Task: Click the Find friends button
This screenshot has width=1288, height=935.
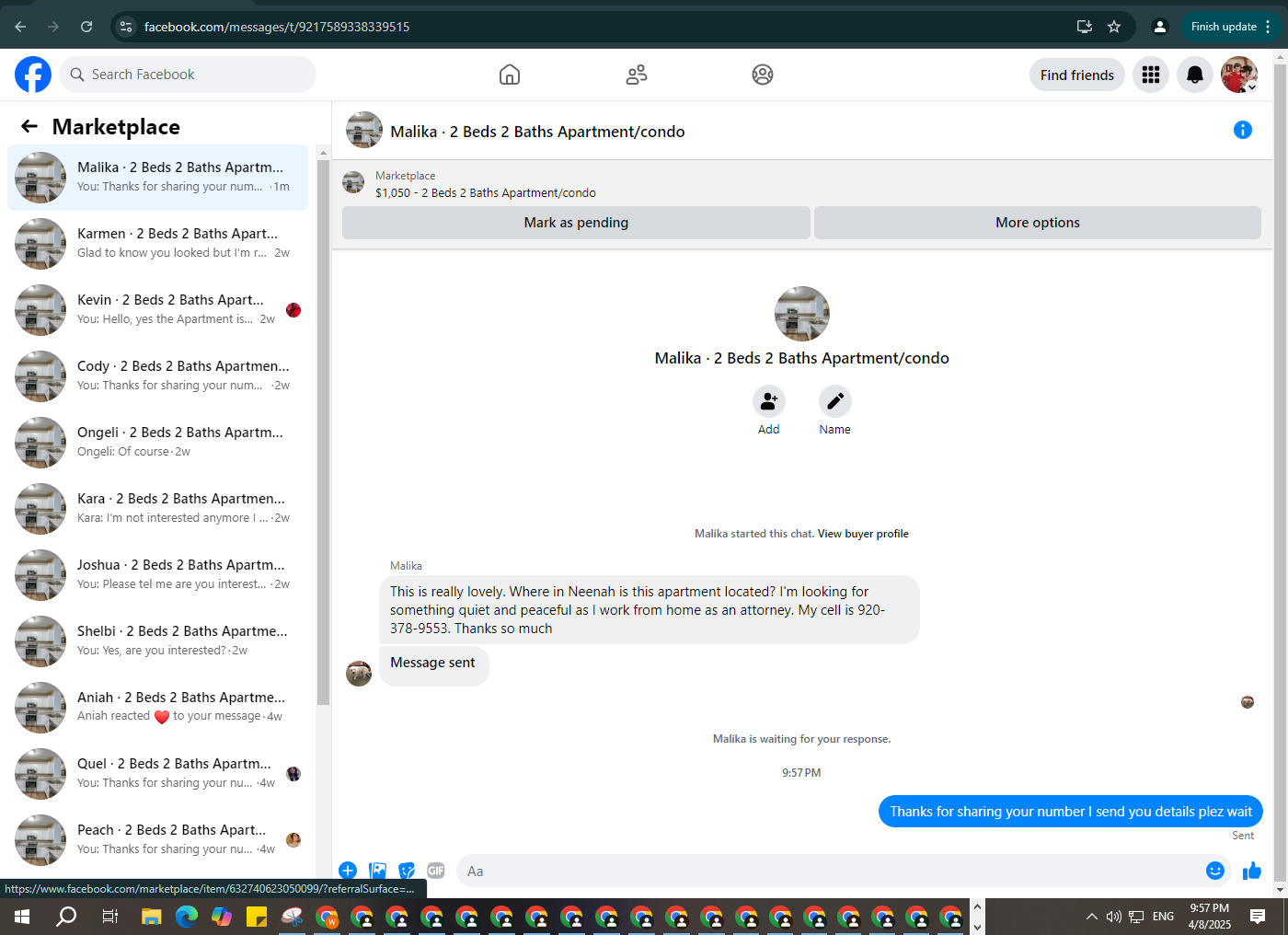Action: 1077,75
